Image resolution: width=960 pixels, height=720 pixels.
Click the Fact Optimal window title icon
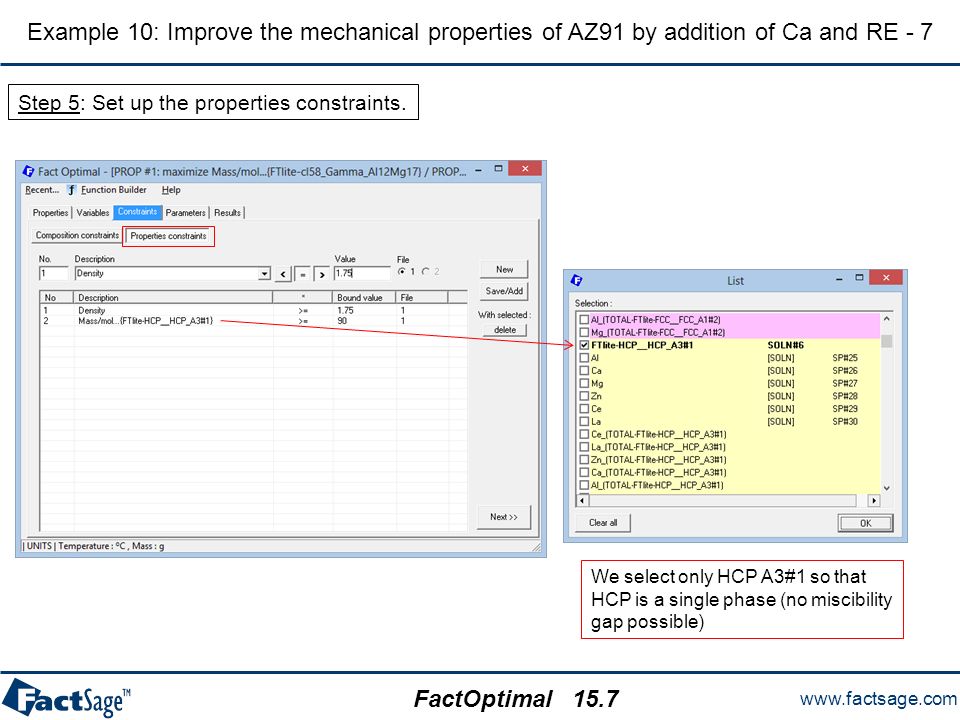coord(28,171)
